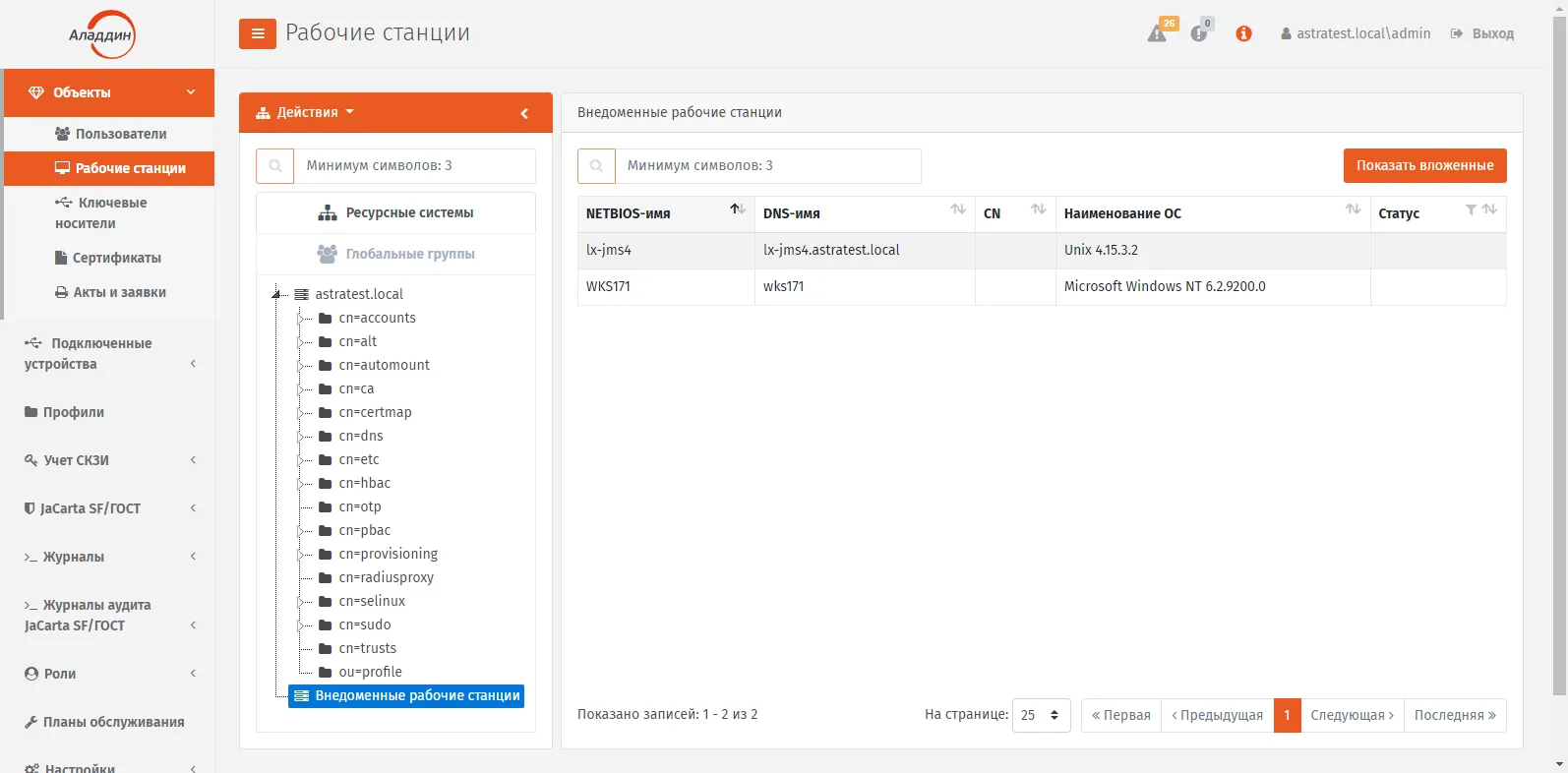The width and height of the screenshot is (1568, 773).
Task: Click the Выход logout link
Action: pyautogui.click(x=1482, y=33)
